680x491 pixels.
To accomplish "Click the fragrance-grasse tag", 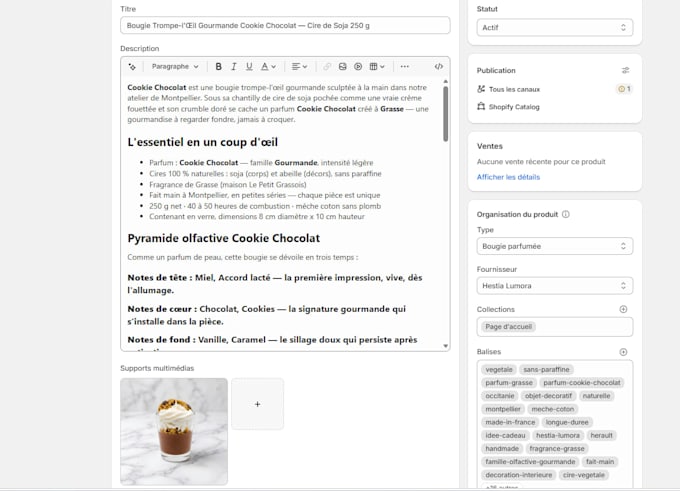I will tap(557, 448).
